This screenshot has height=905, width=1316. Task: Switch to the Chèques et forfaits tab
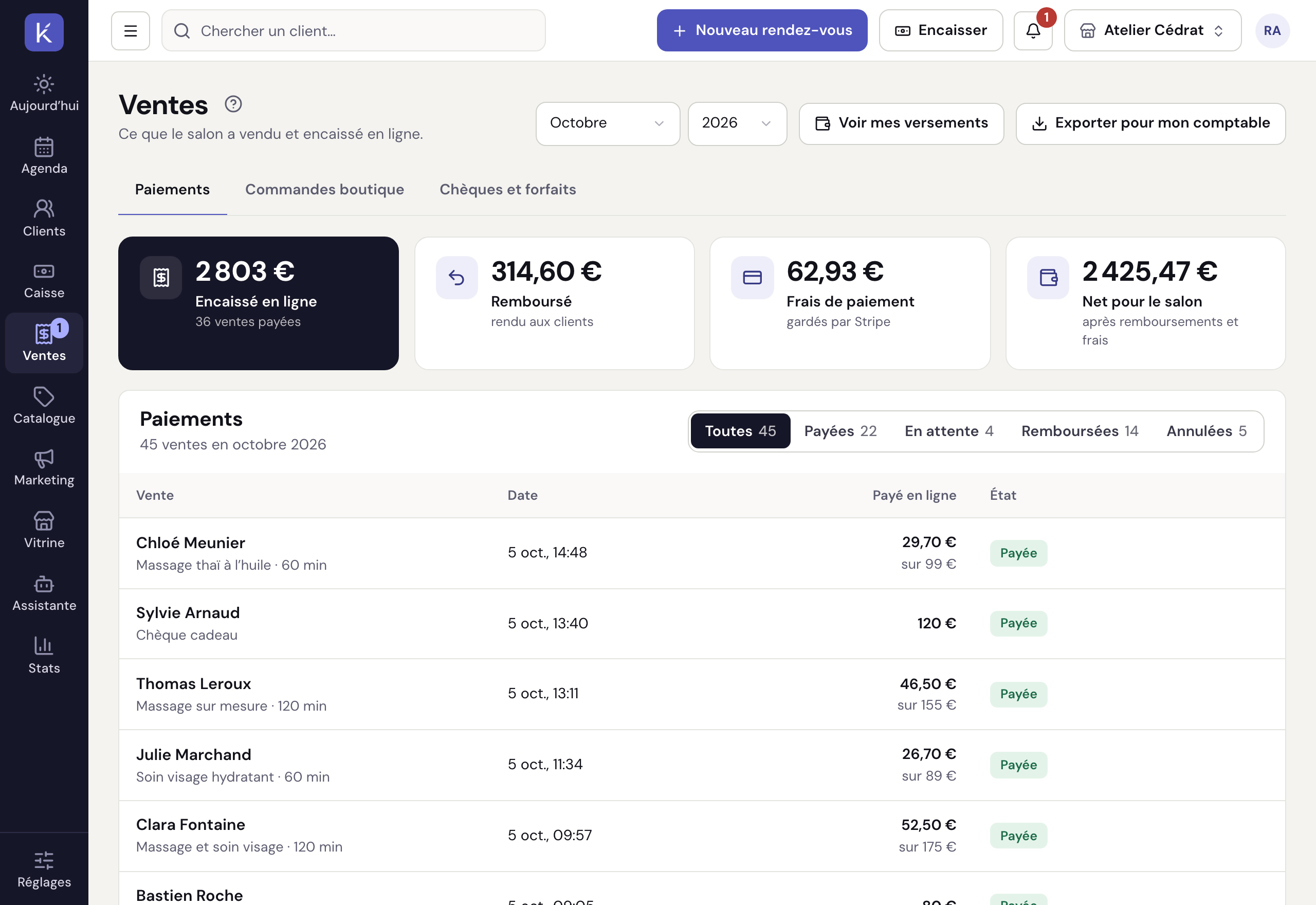tap(507, 189)
